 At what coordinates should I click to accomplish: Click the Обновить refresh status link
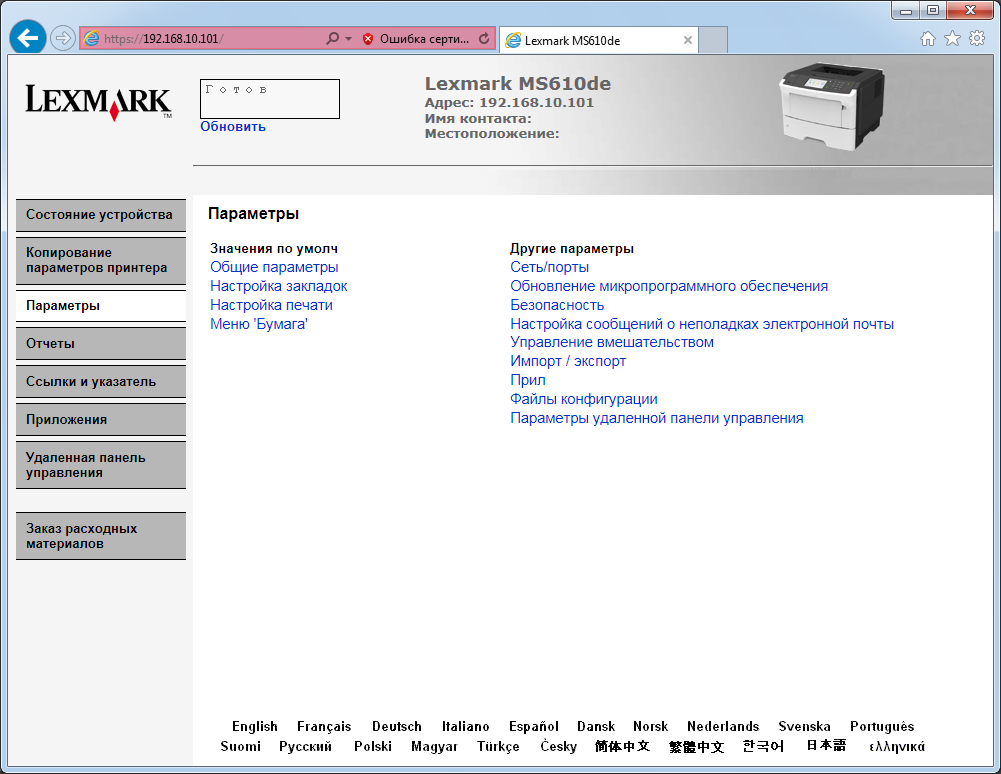232,126
